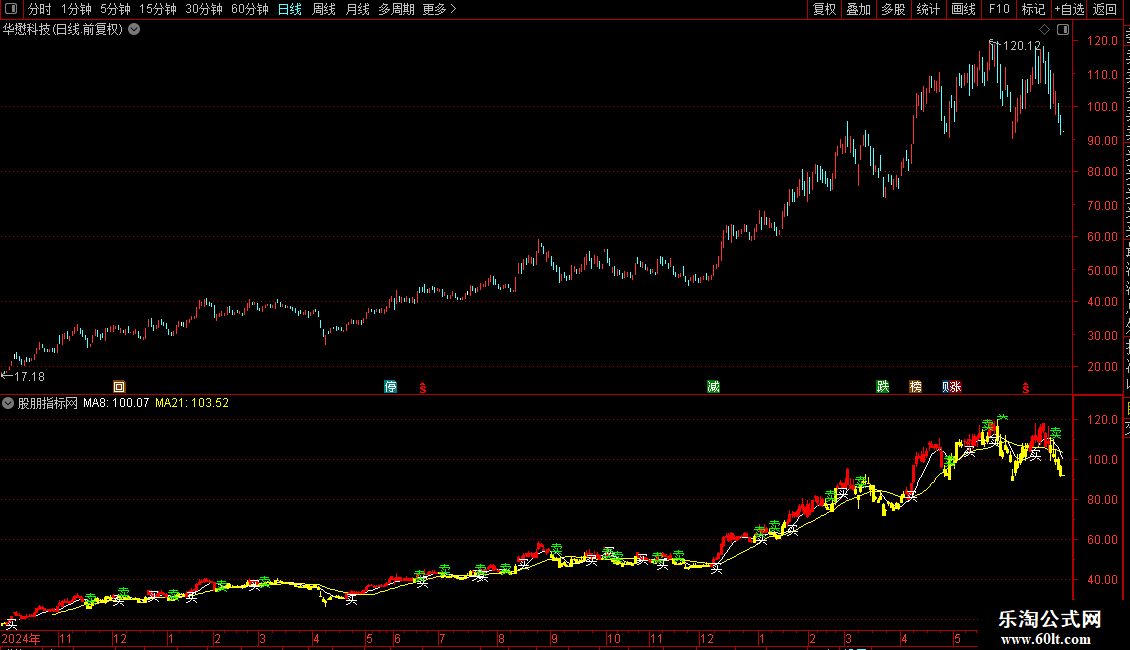The height and width of the screenshot is (650, 1130).
Task: Expand the 更多 periods menu
Action: pyautogui.click(x=439, y=9)
